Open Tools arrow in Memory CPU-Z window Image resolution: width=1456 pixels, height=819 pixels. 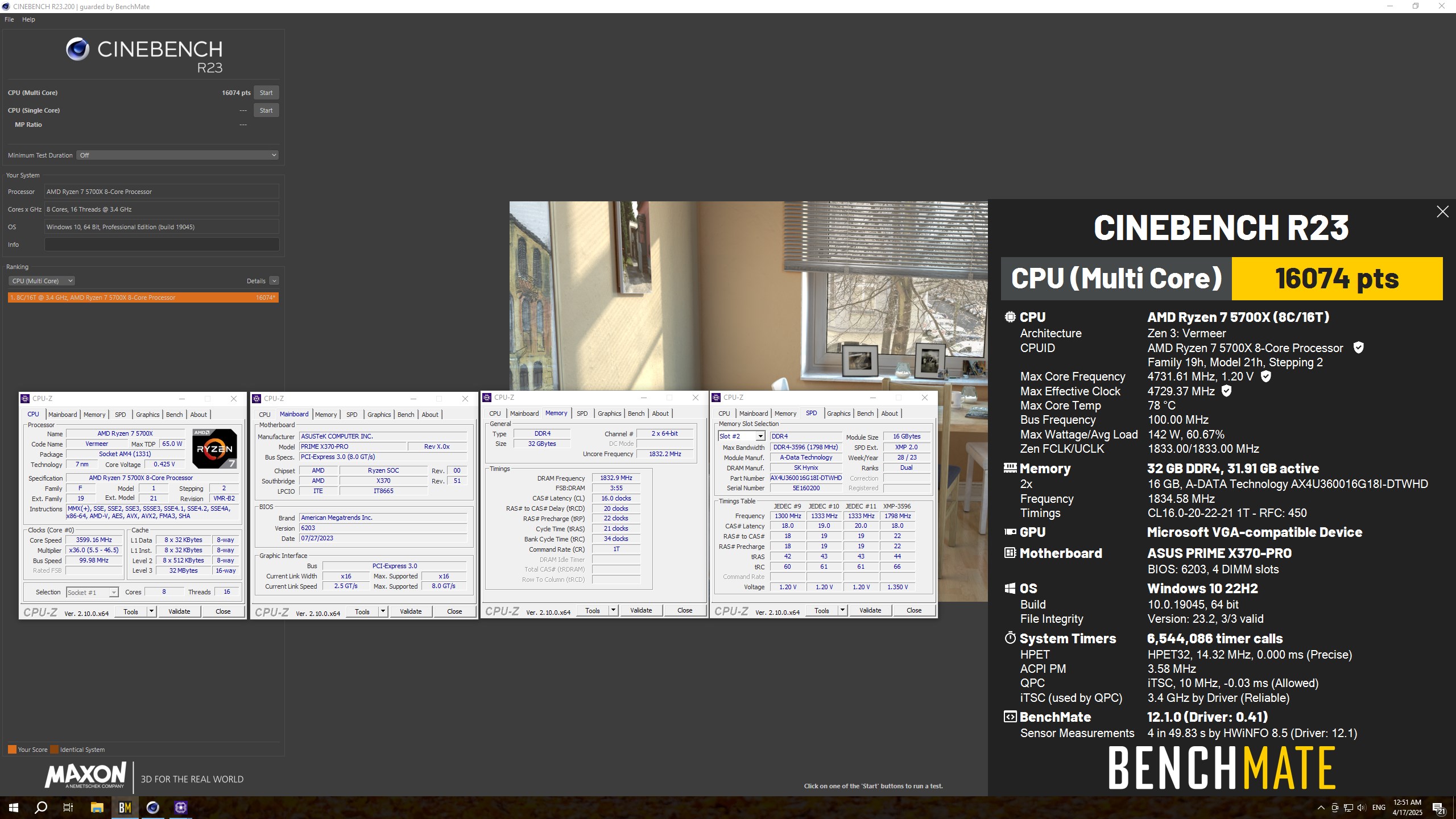pyautogui.click(x=613, y=610)
